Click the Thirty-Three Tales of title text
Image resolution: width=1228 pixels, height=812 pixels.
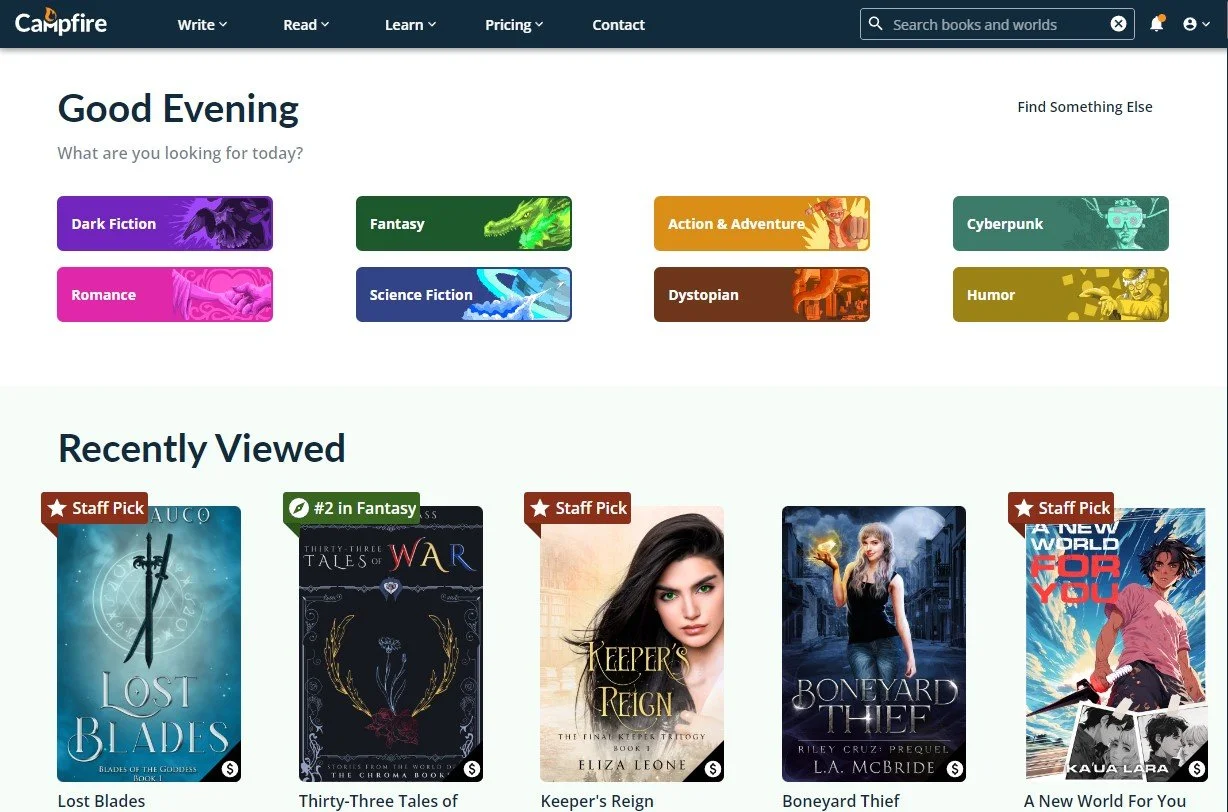pos(378,801)
